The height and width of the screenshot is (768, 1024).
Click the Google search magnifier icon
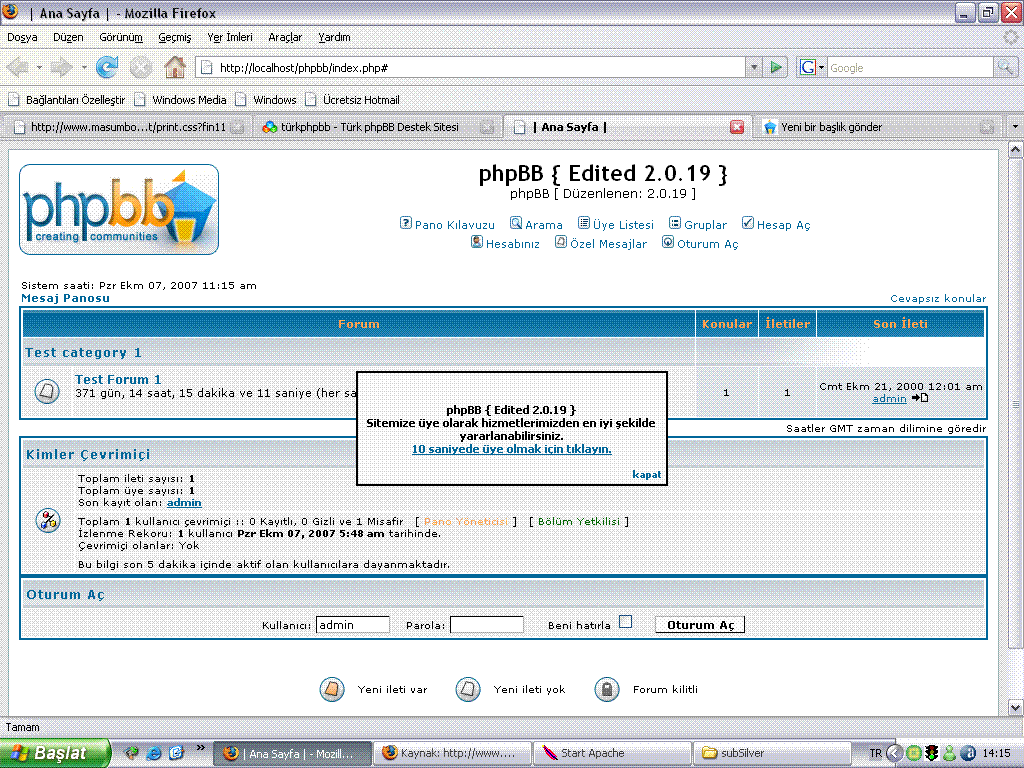1004,67
